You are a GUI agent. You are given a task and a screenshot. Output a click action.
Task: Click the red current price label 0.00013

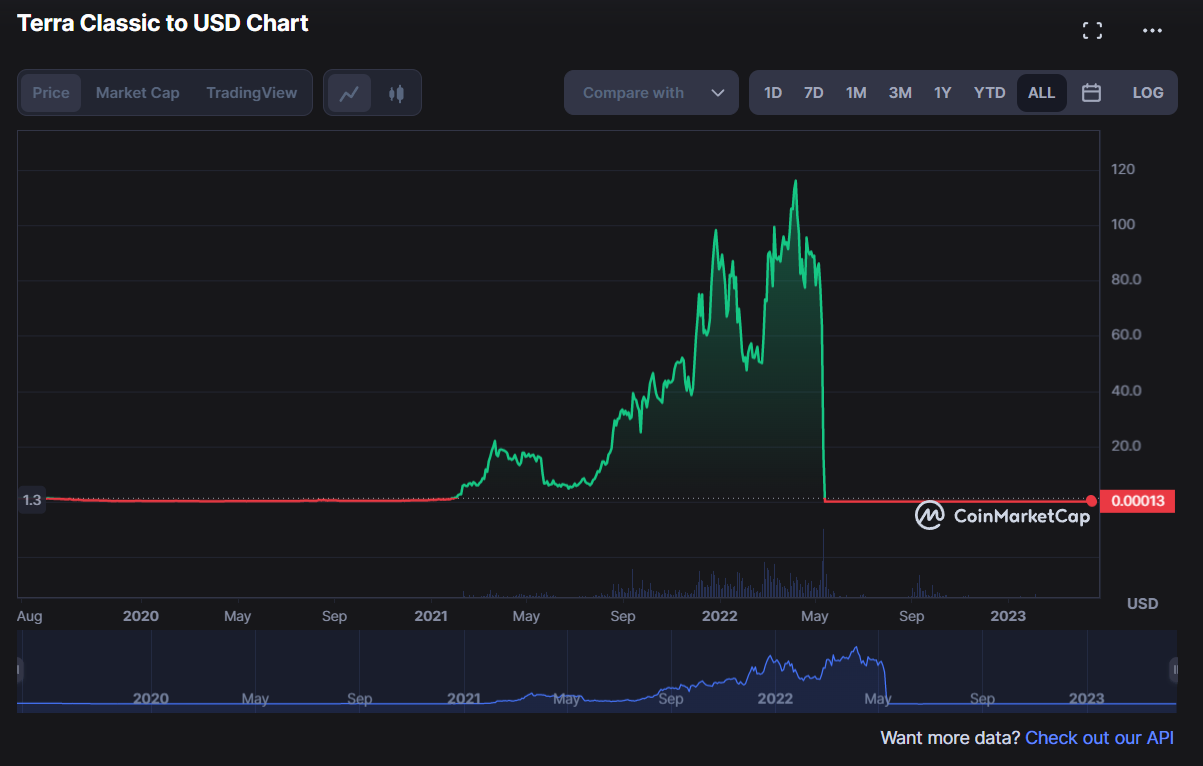[1137, 501]
